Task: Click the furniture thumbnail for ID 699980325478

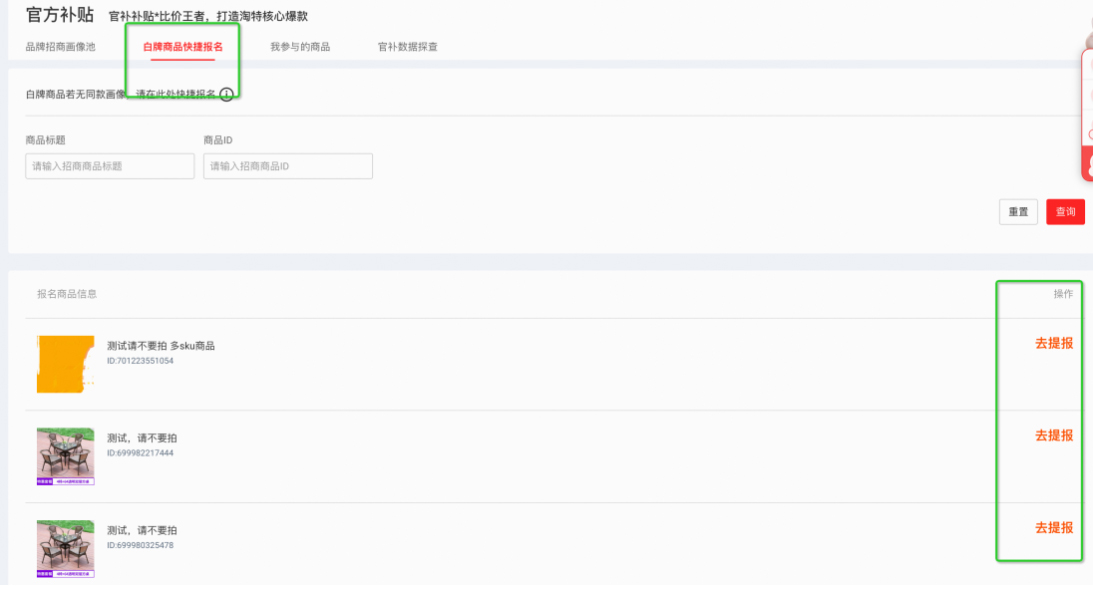Action: pos(65,548)
